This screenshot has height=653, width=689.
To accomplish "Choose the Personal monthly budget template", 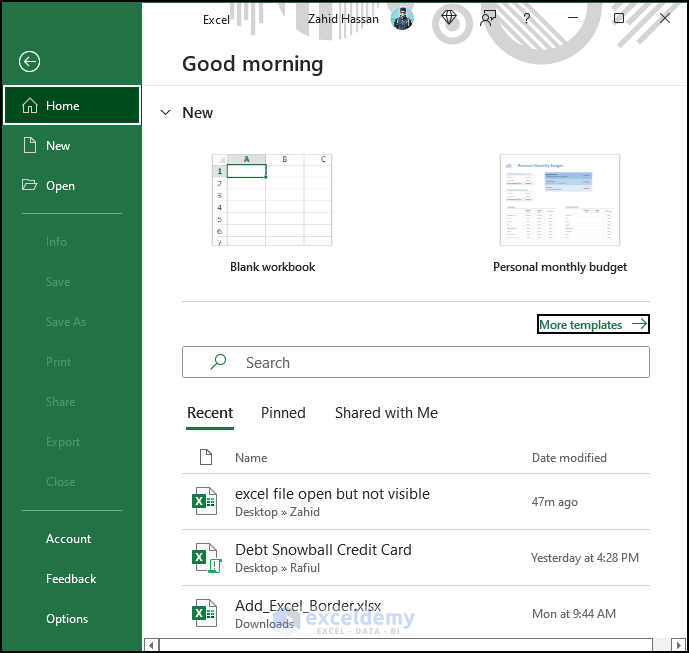I will click(x=560, y=200).
